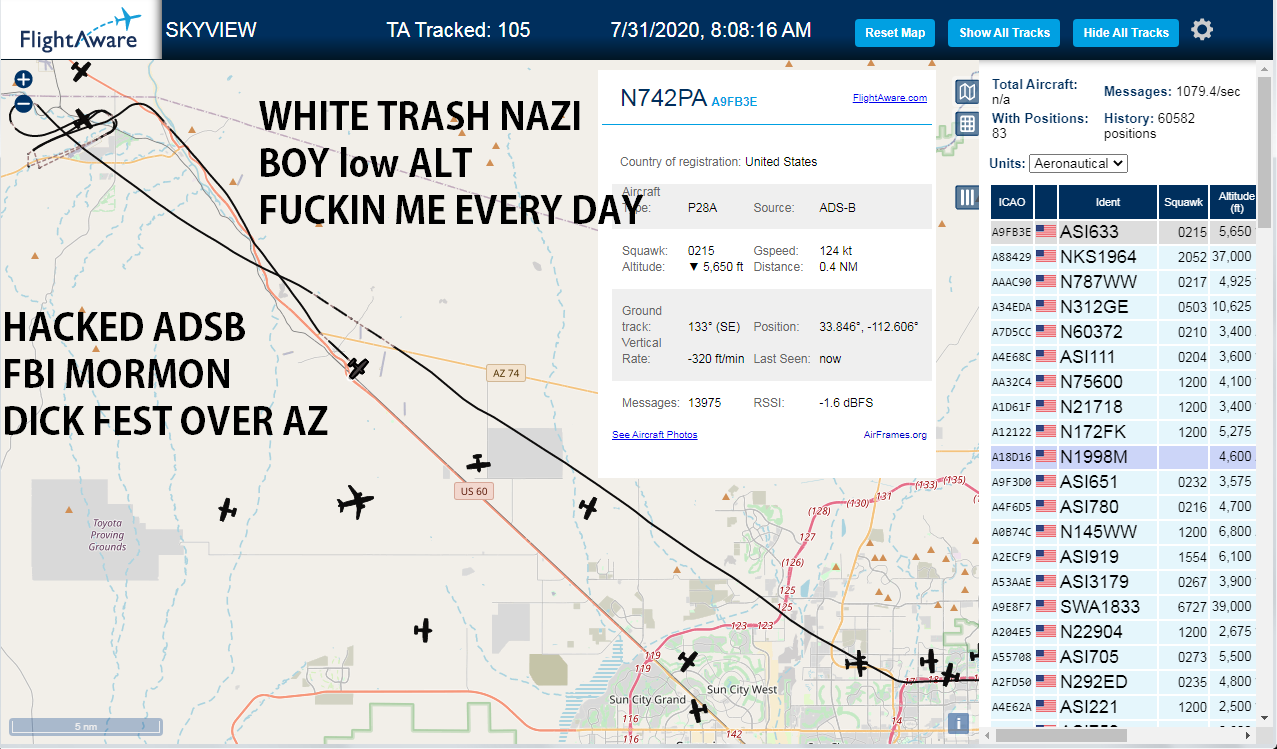Image resolution: width=1277 pixels, height=749 pixels.
Task: Select the N292ED row
Action: (x=1123, y=682)
